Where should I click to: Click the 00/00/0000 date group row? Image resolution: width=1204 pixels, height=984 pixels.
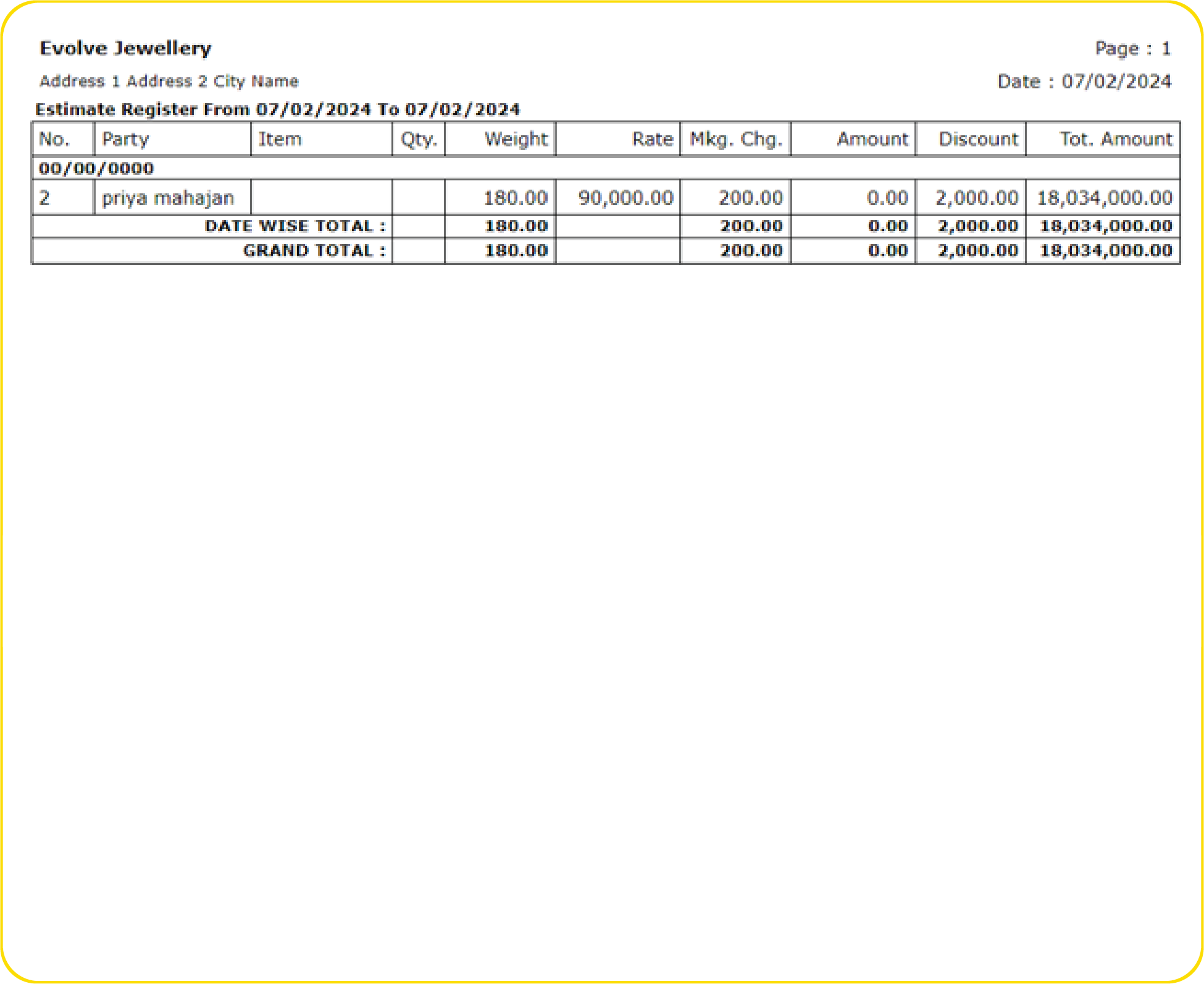pyautogui.click(x=96, y=168)
